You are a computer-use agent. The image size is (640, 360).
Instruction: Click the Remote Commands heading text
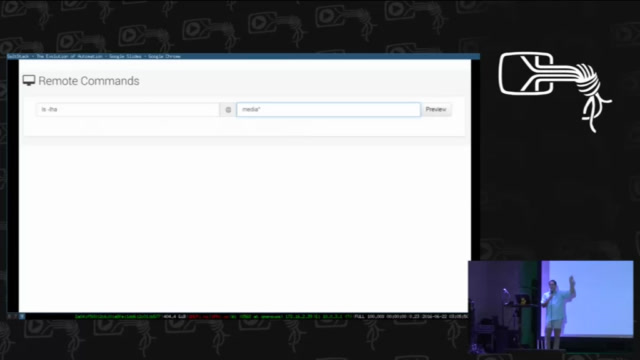(x=89, y=81)
